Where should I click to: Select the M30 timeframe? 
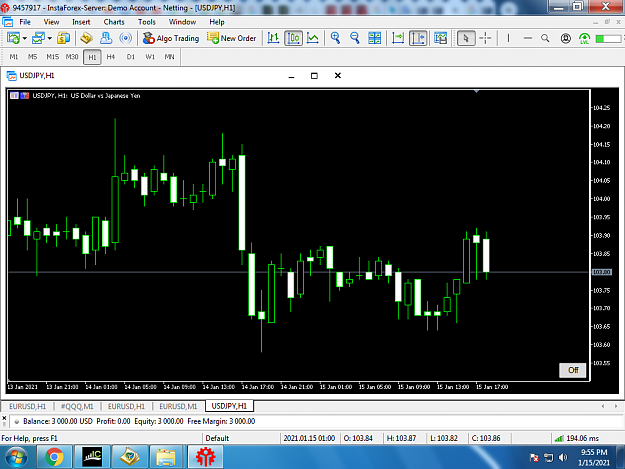click(72, 57)
